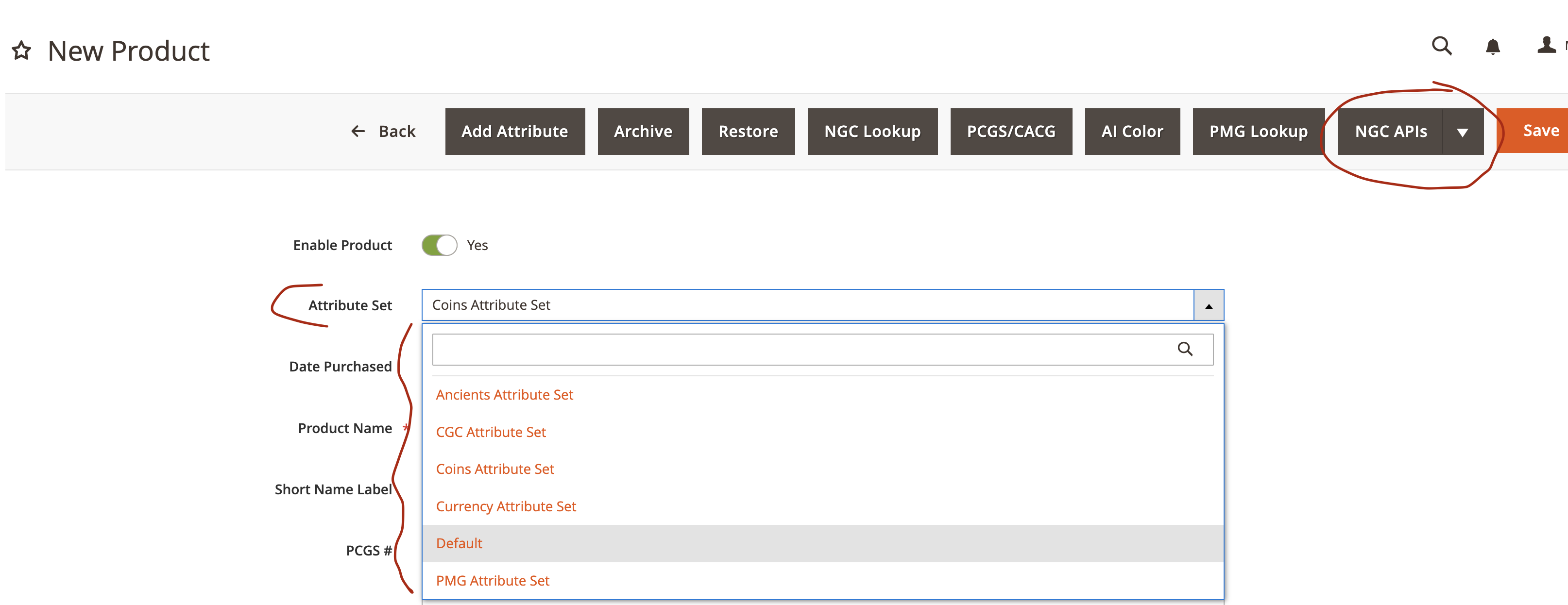Select Ancients Attribute Set option
The height and width of the screenshot is (605, 1568).
click(504, 395)
